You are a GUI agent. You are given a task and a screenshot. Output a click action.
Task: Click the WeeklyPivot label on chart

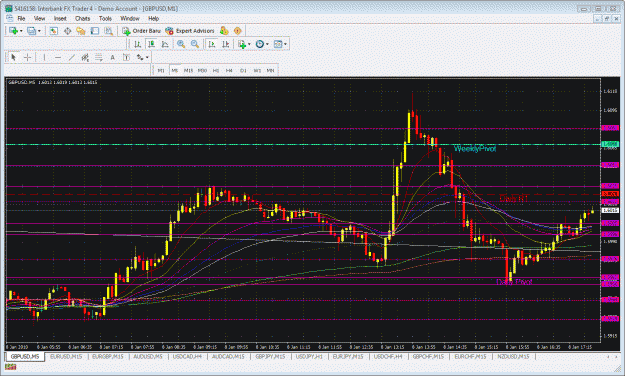click(475, 149)
